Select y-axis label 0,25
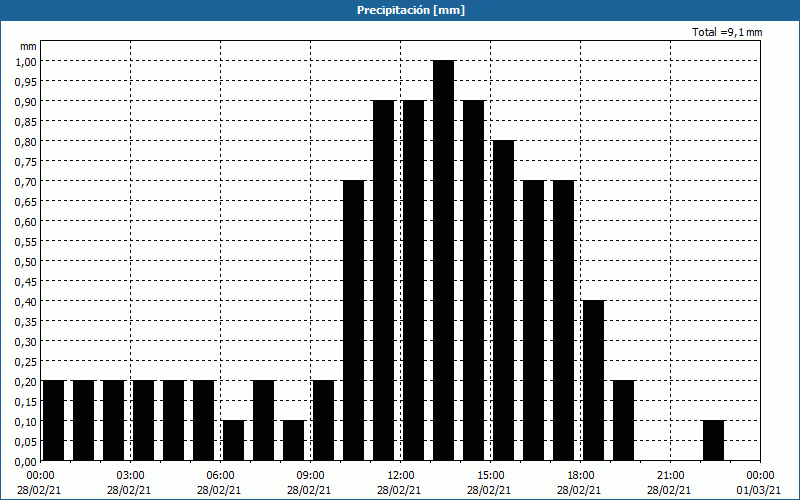 27,361
